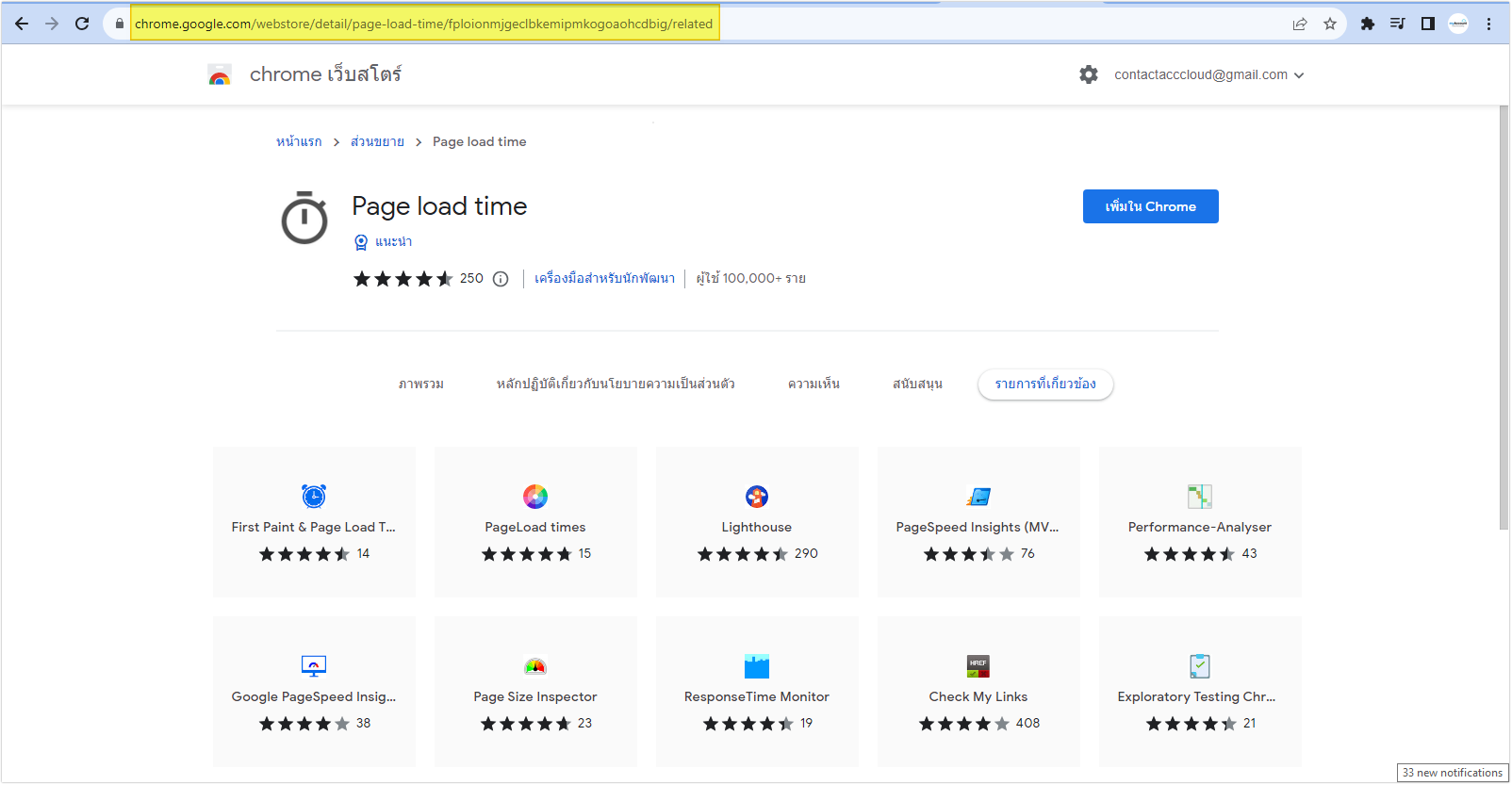Viewport: 1512px width, 785px height.
Task: Click the แนะนำ featured label
Action: pos(393,242)
